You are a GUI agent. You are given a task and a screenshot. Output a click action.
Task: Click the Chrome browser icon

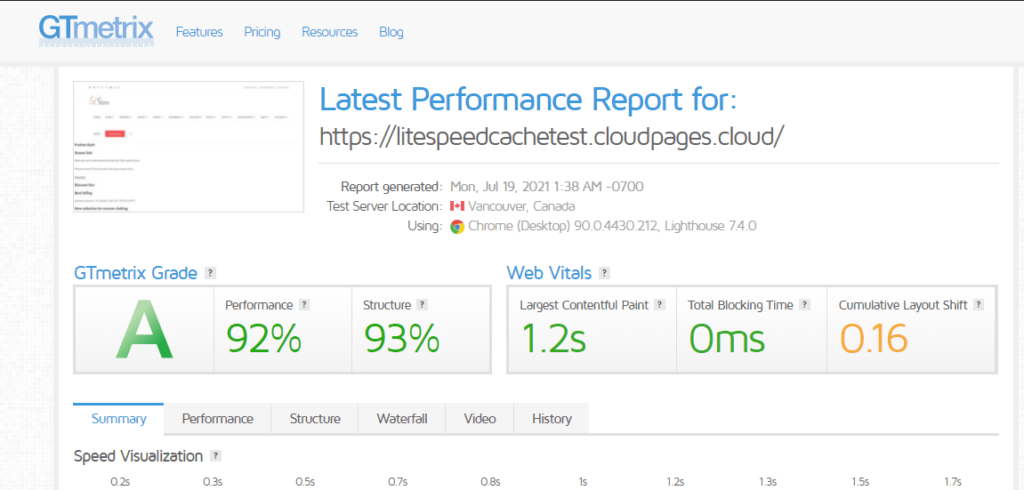[x=457, y=227]
